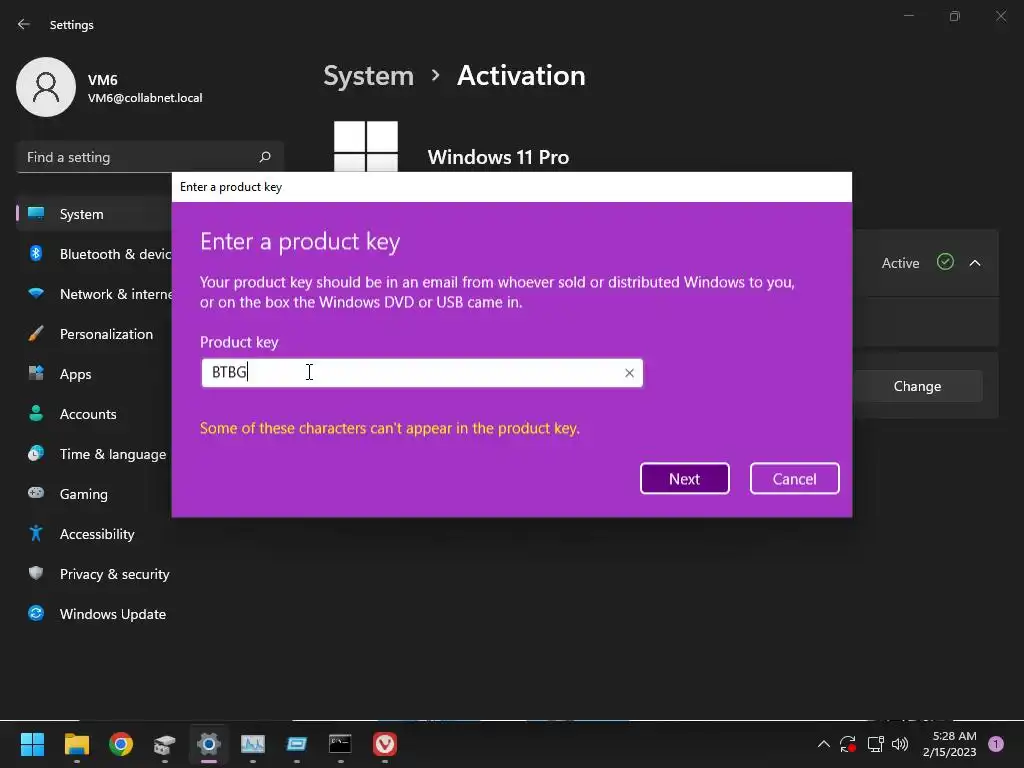1024x768 pixels.
Task: Click the Personalization paintbrush icon
Action: [36, 334]
